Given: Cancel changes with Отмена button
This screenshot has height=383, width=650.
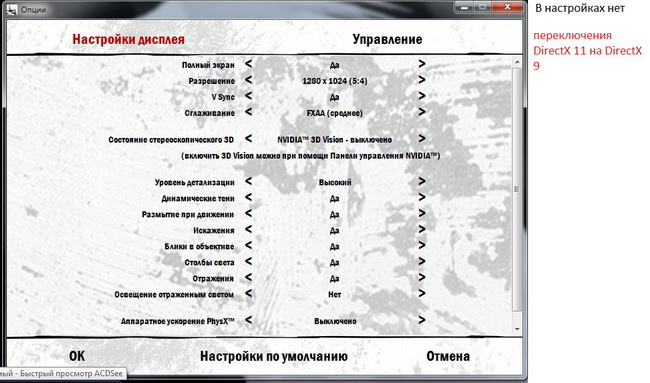Looking at the screenshot, I should [x=448, y=356].
